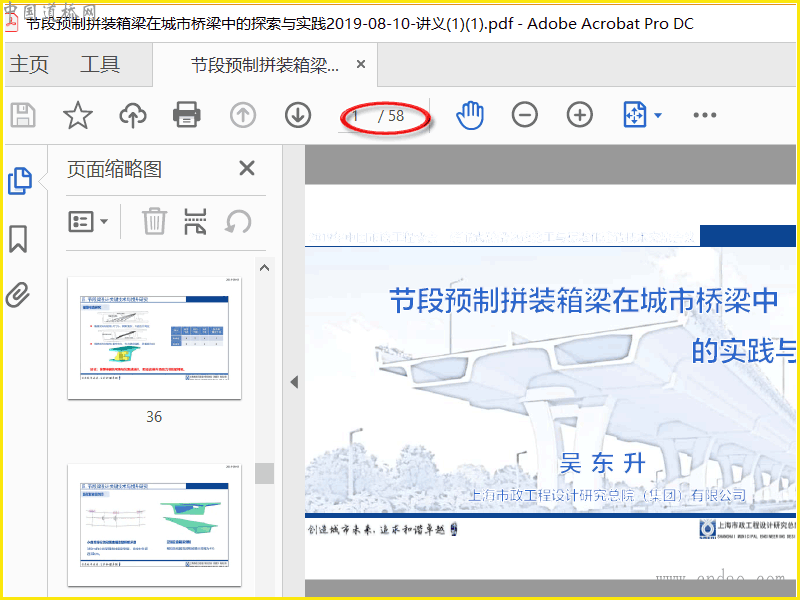
Task: Switch to the 工具 tab
Action: point(100,64)
